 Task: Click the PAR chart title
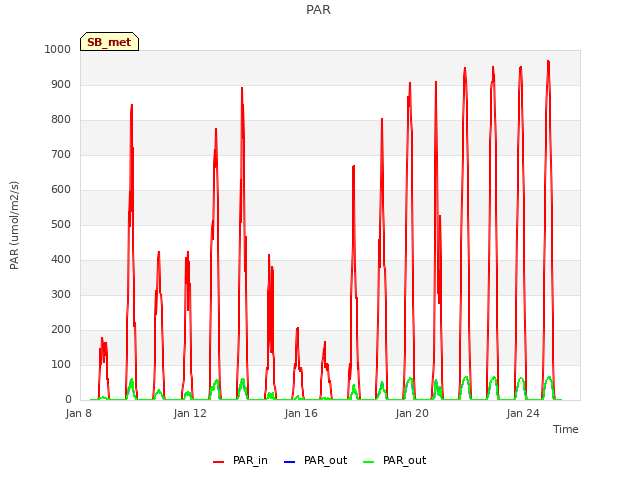click(x=318, y=9)
